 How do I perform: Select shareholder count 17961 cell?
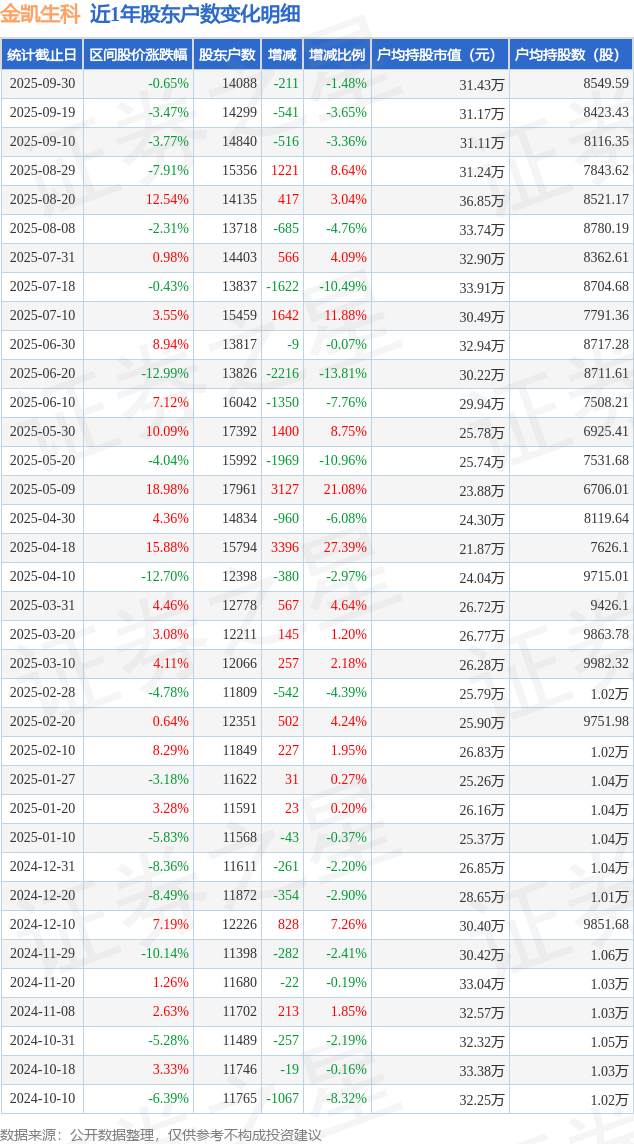pos(239,490)
